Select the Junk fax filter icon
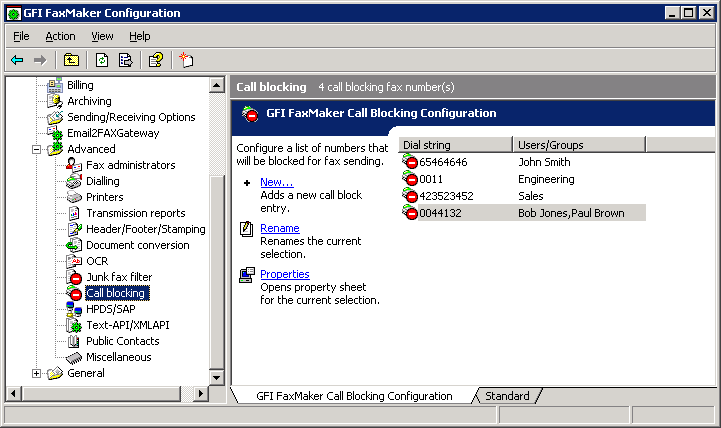The width and height of the screenshot is (721, 428). coord(74,277)
